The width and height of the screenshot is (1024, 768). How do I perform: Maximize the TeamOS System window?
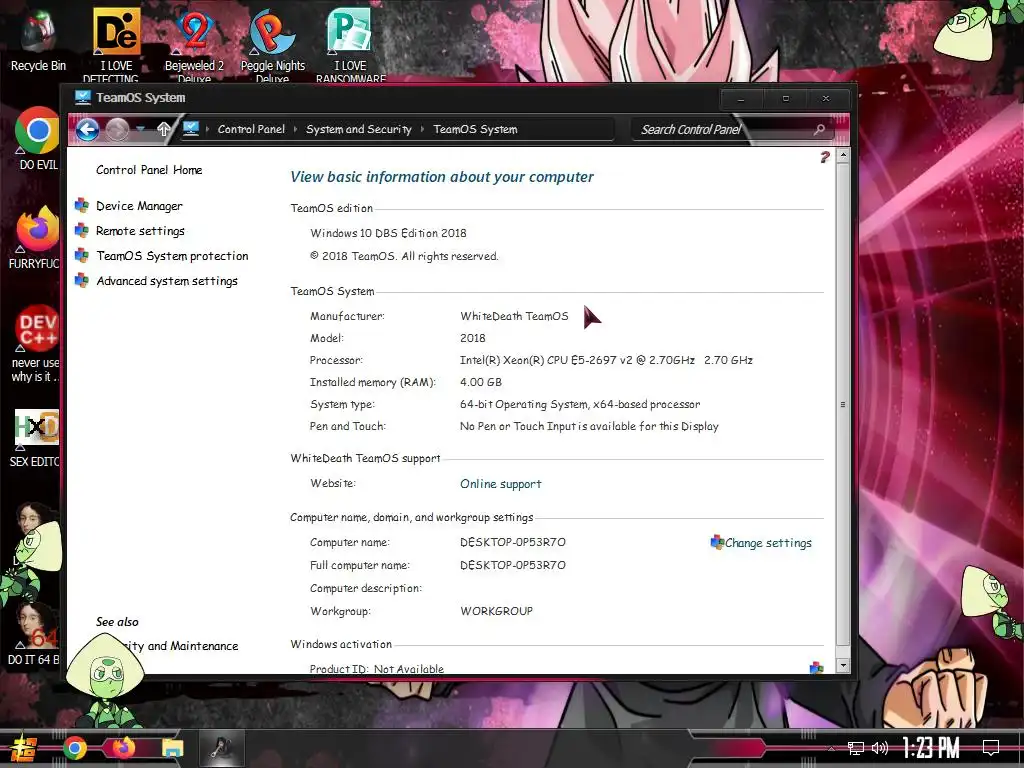click(x=786, y=99)
